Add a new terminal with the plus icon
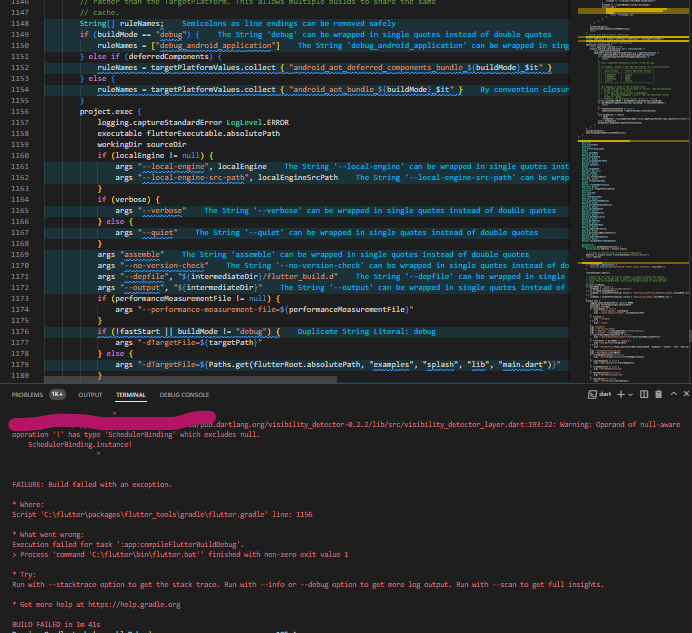Image resolution: width=692 pixels, height=633 pixels. (x=621, y=394)
